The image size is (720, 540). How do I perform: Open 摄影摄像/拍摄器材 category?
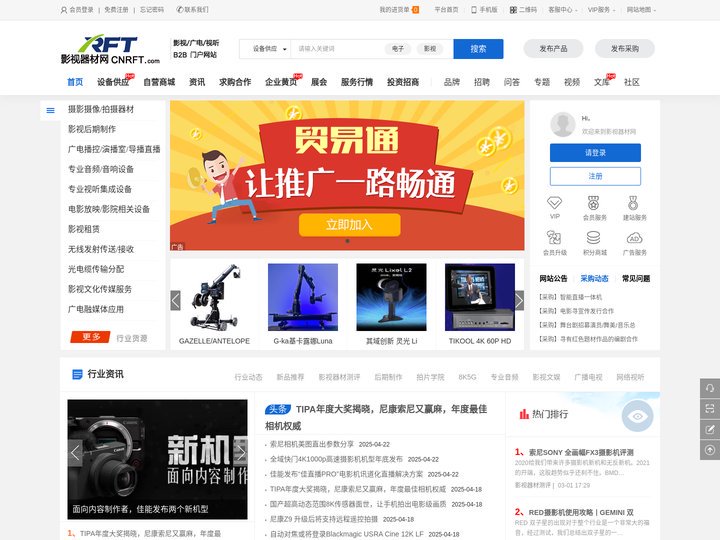tap(101, 109)
